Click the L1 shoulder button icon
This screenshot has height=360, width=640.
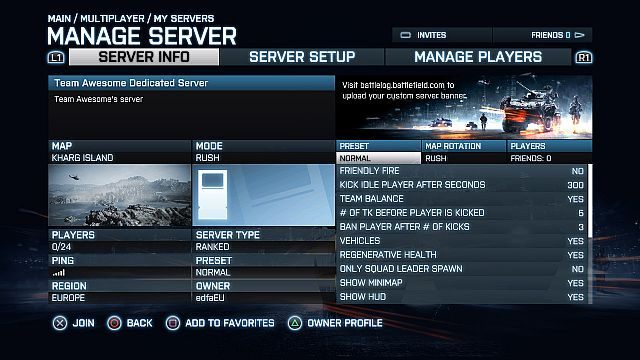point(56,58)
